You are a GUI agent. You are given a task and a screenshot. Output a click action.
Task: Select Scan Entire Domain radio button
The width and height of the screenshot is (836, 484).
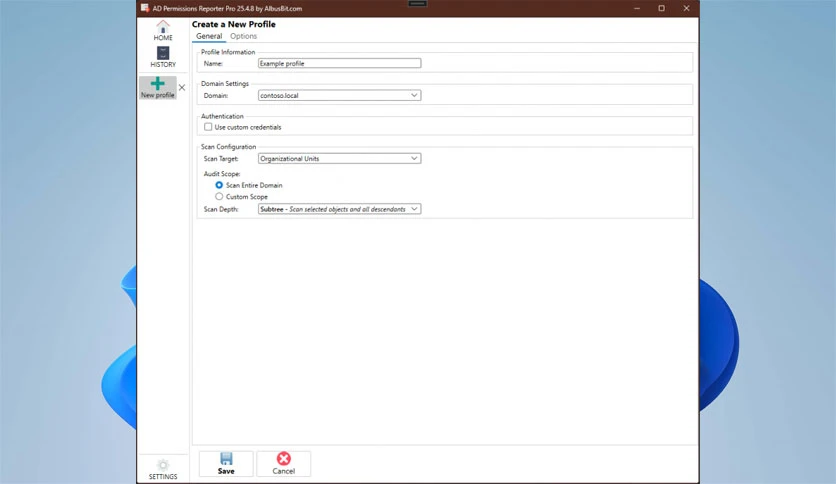219,185
